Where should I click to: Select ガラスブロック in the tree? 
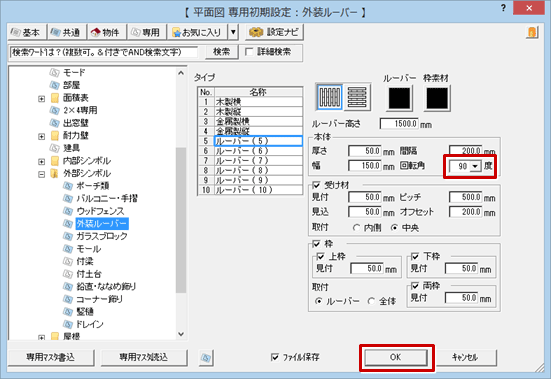pyautogui.click(x=102, y=236)
